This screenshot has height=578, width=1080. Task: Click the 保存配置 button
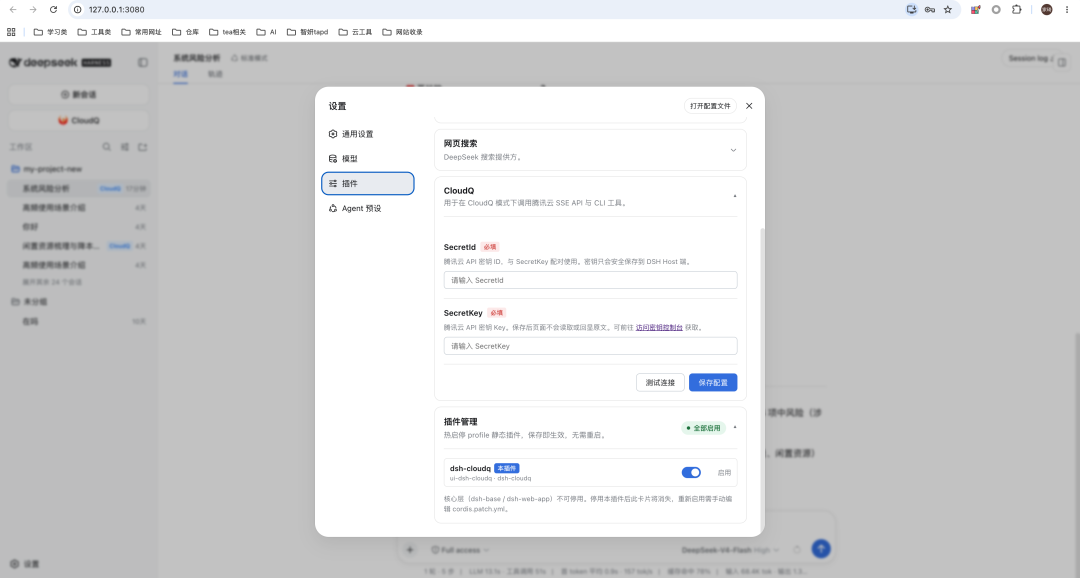tap(713, 382)
